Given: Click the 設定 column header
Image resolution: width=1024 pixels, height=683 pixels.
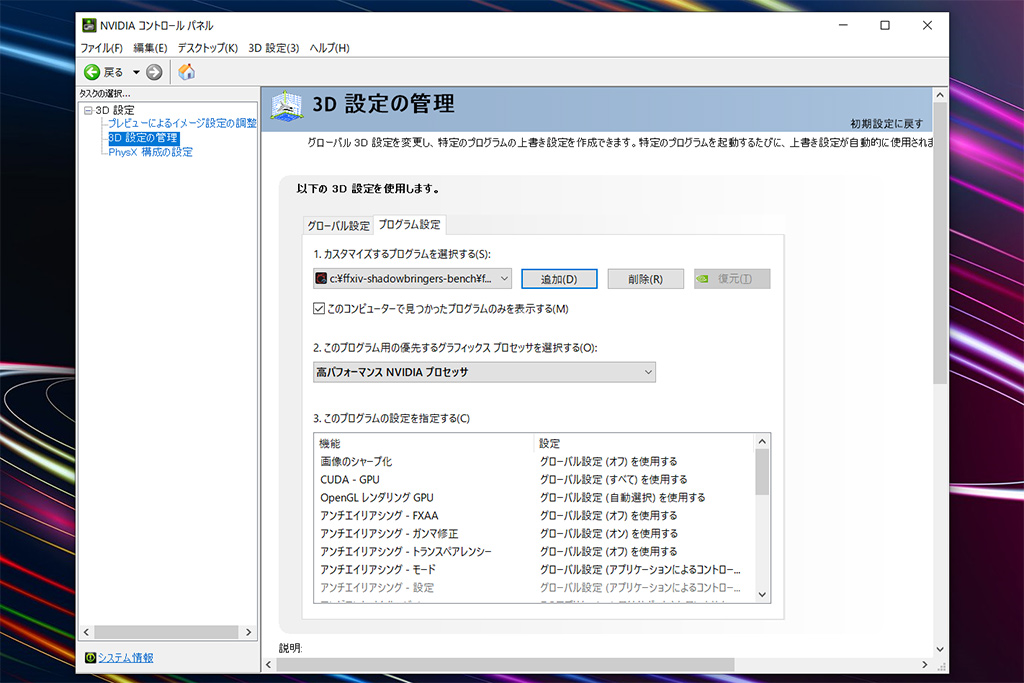Looking at the screenshot, I should pyautogui.click(x=644, y=443).
